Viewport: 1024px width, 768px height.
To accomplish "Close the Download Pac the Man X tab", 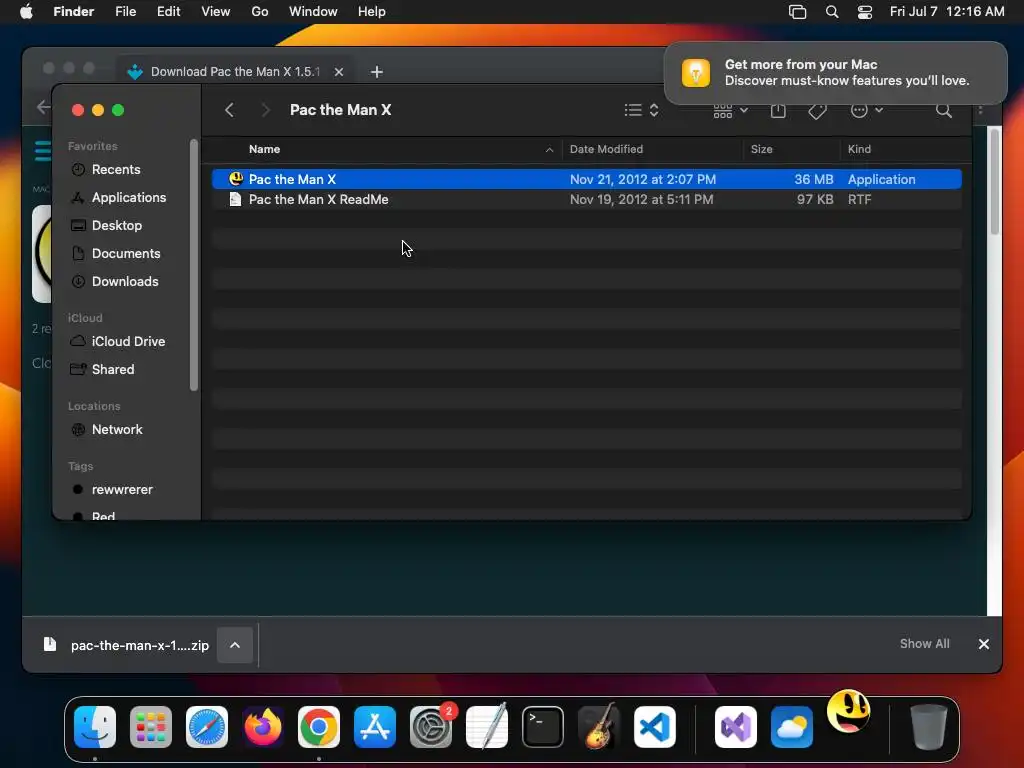I will click(x=339, y=72).
